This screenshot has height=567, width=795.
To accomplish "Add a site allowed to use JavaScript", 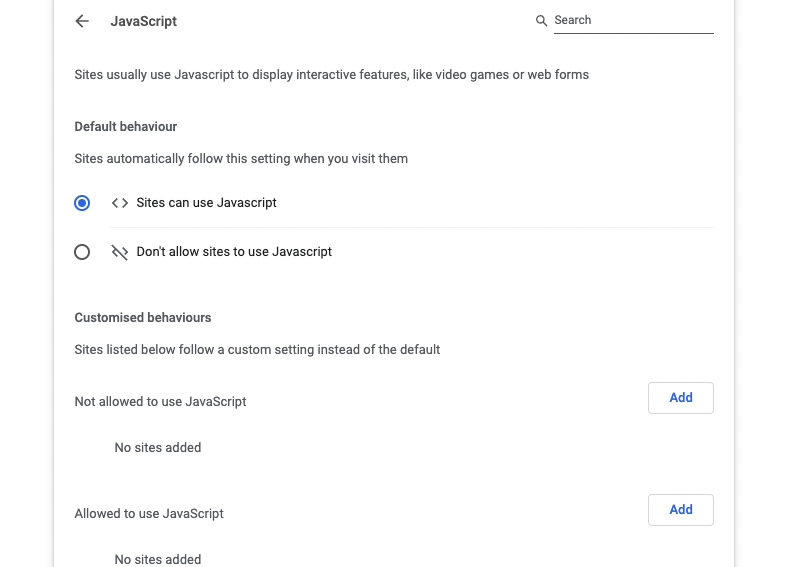I will pos(680,510).
